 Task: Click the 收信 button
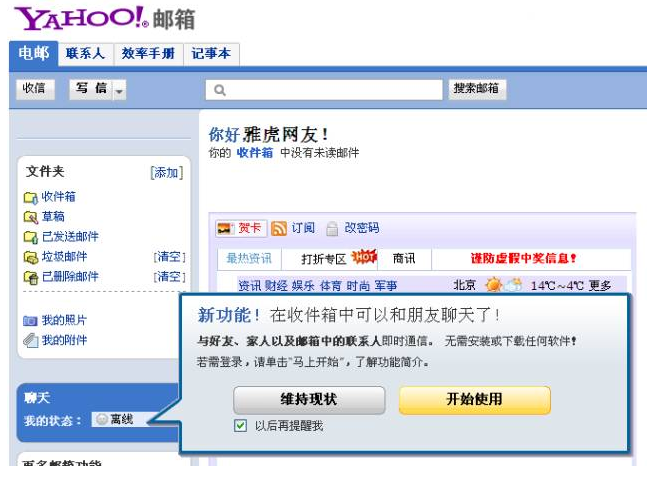point(35,90)
